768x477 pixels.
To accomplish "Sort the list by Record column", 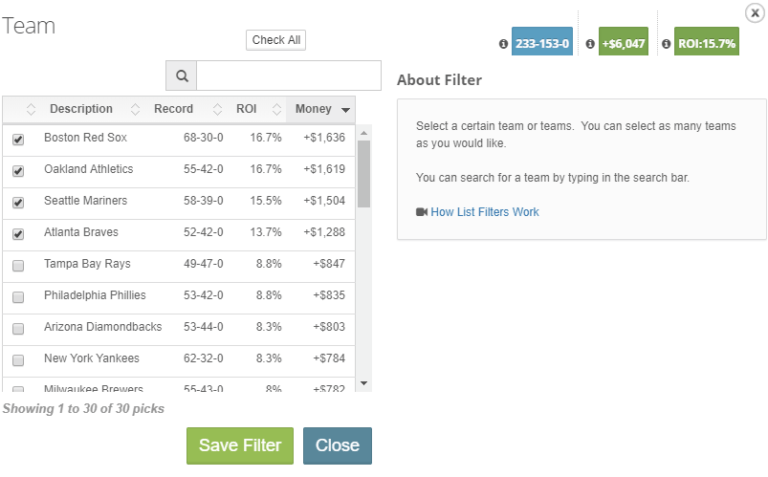I will [x=173, y=109].
